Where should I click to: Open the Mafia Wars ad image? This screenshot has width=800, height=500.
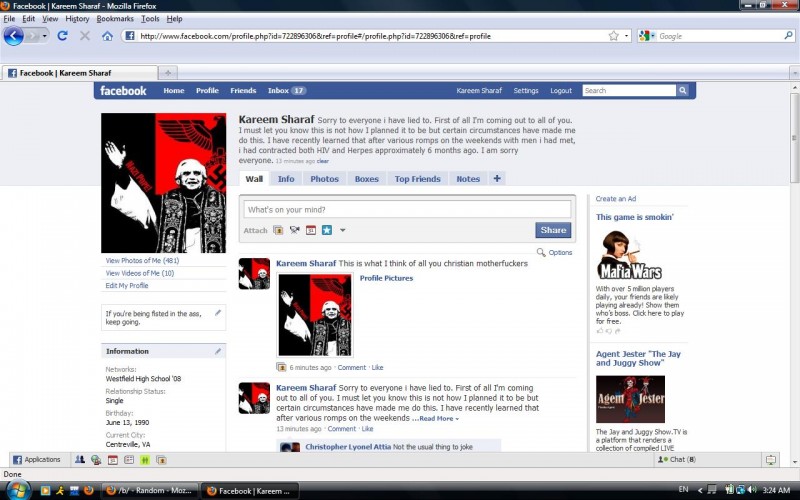629,254
